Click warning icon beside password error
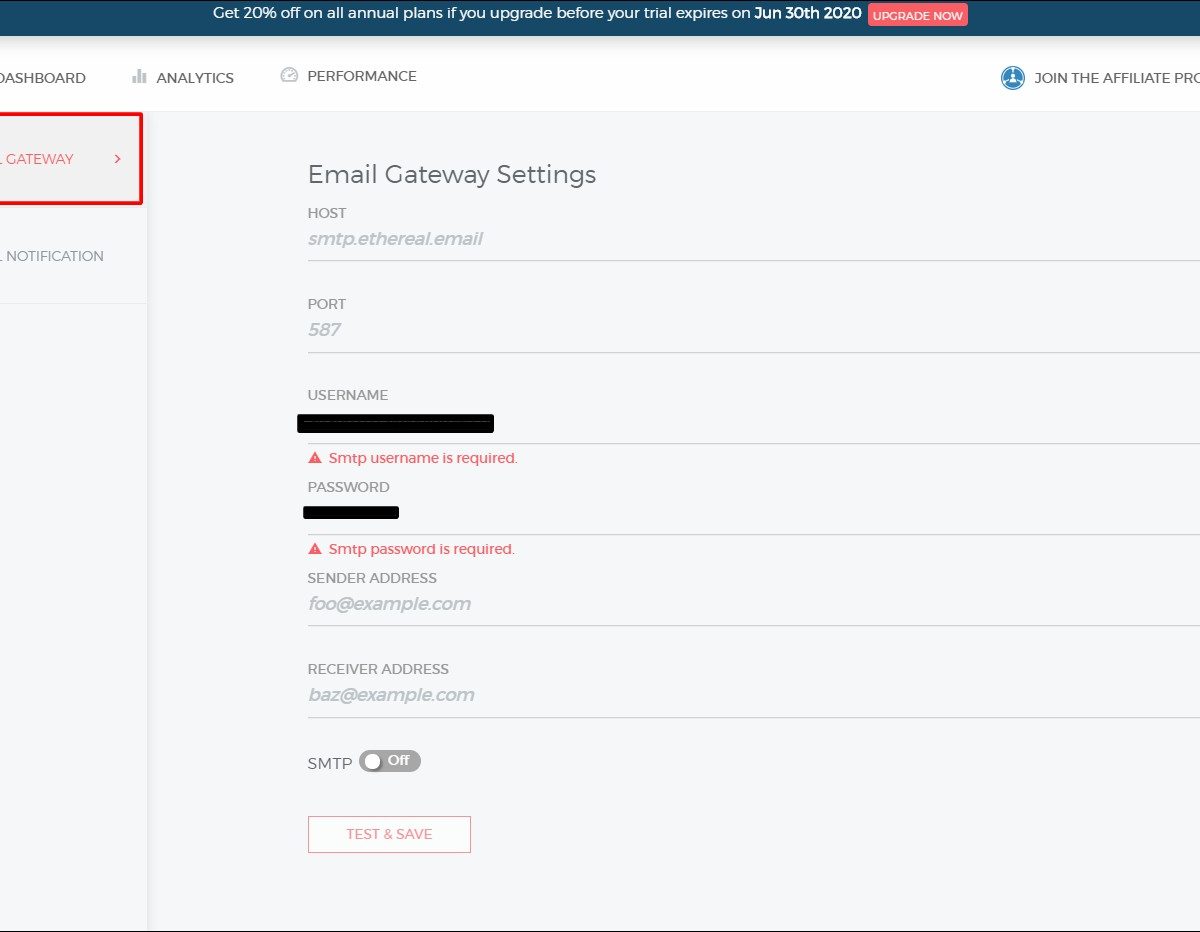Screen dimensions: 1200x932 [x=315, y=549]
